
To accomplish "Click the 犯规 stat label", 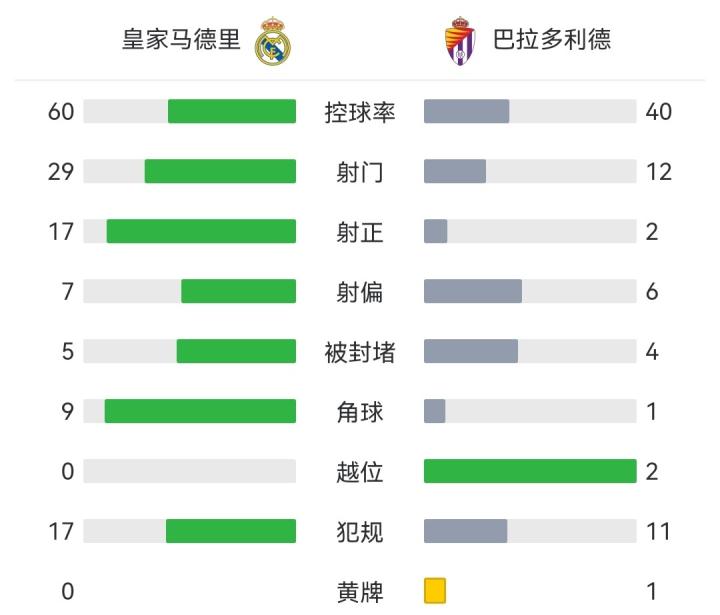I will click(x=360, y=531).
